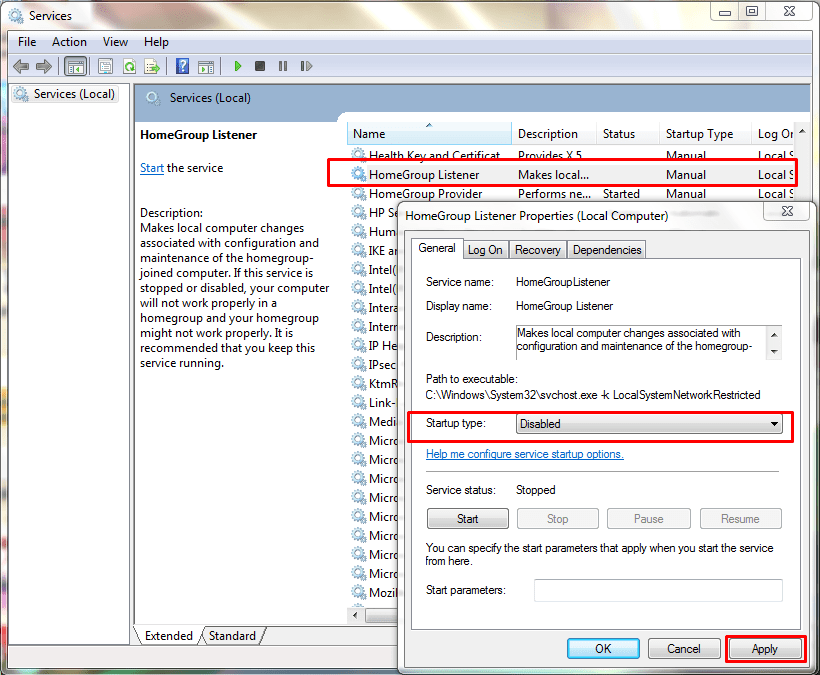Click the greyed-out Stop button in the dialog

pyautogui.click(x=557, y=519)
